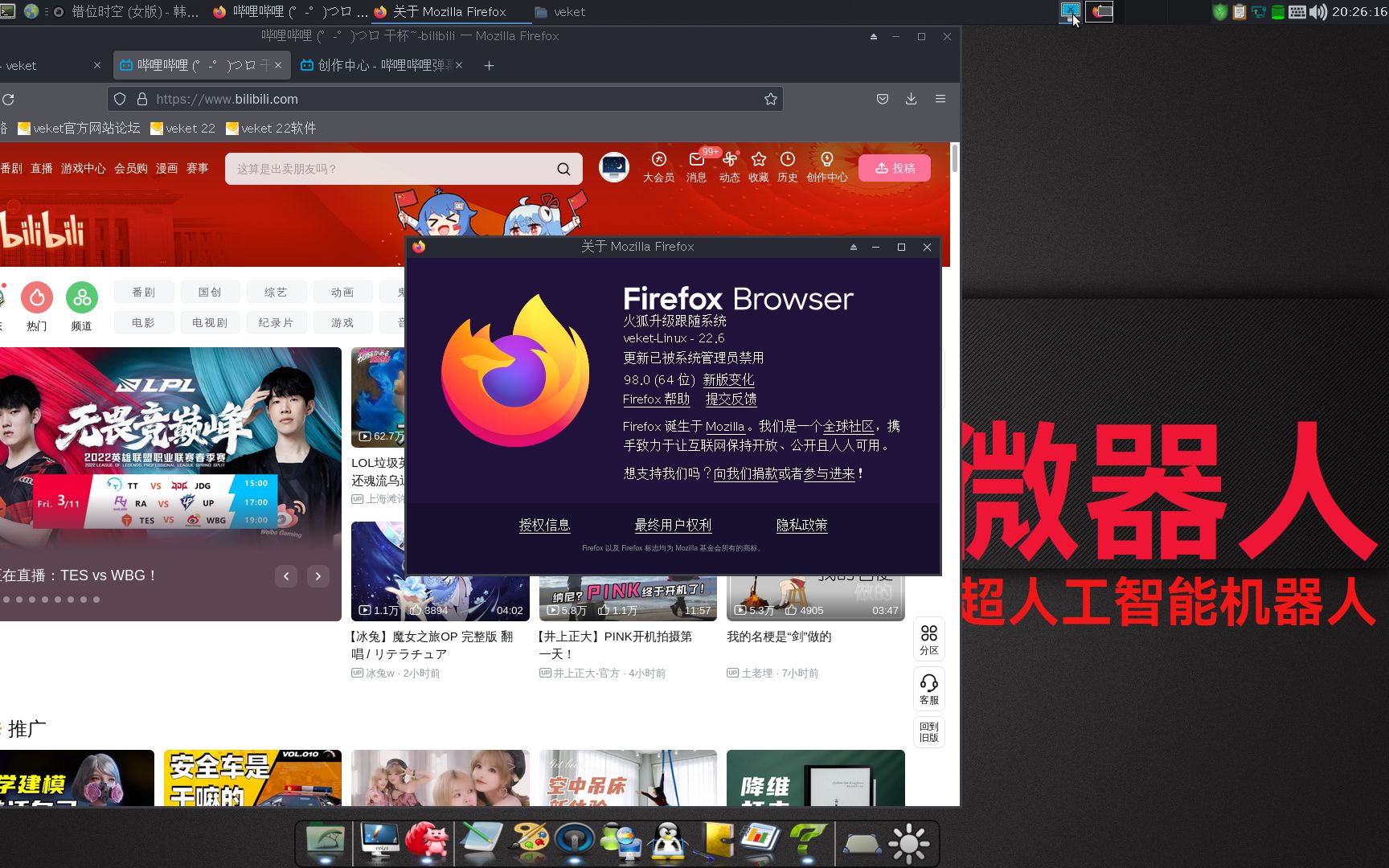Viewport: 1389px width, 868px height.
Task: Select the 电视剧 category tag
Action: click(210, 322)
